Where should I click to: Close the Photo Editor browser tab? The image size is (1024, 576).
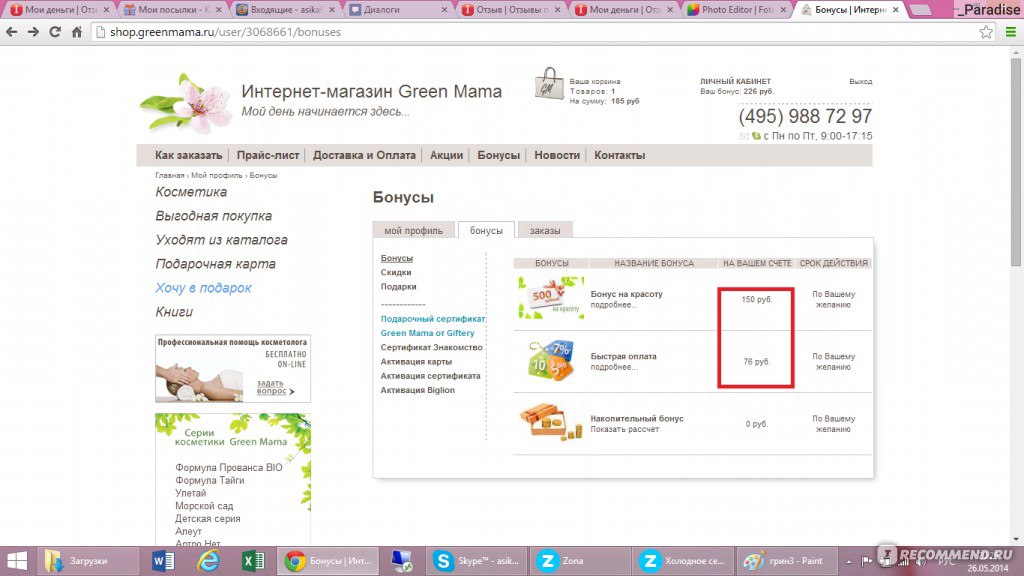pos(783,10)
